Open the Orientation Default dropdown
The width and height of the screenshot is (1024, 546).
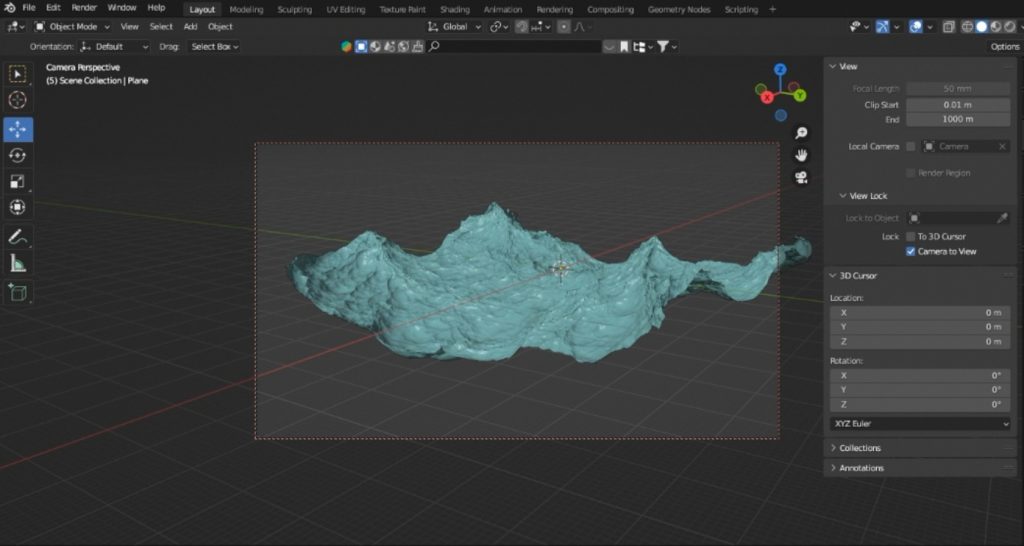tap(114, 46)
